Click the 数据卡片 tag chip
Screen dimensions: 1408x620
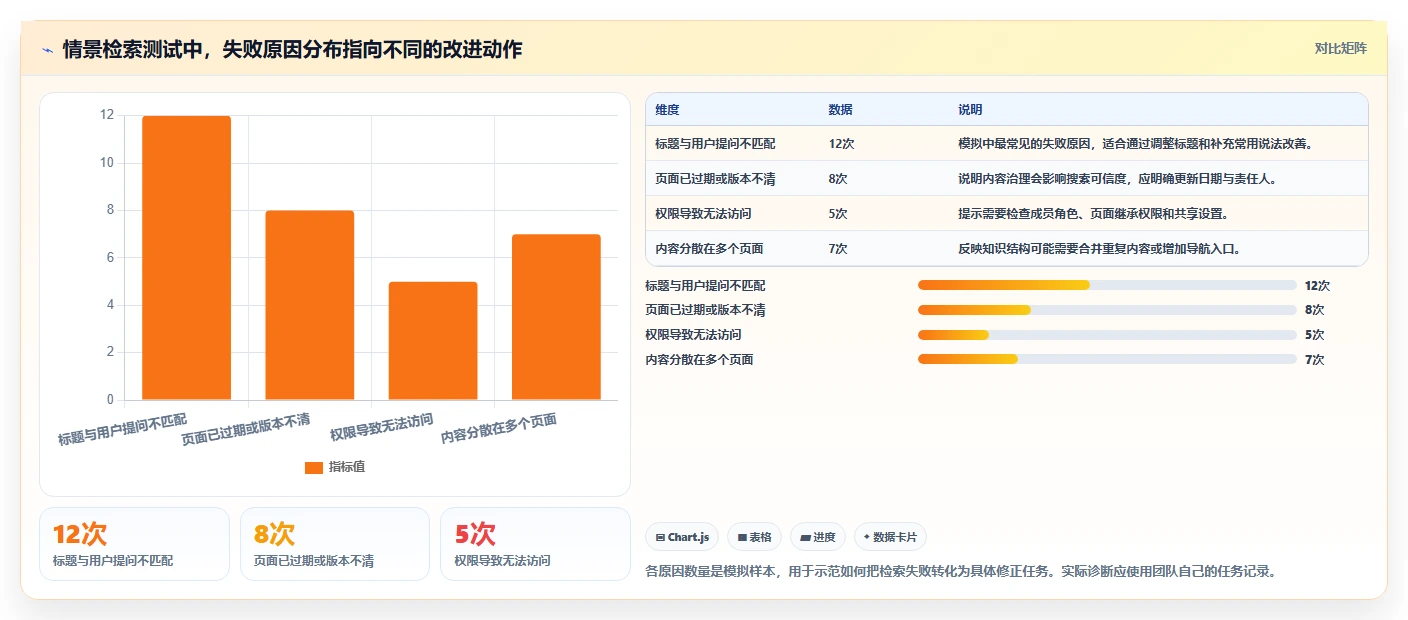pyautogui.click(x=890, y=537)
